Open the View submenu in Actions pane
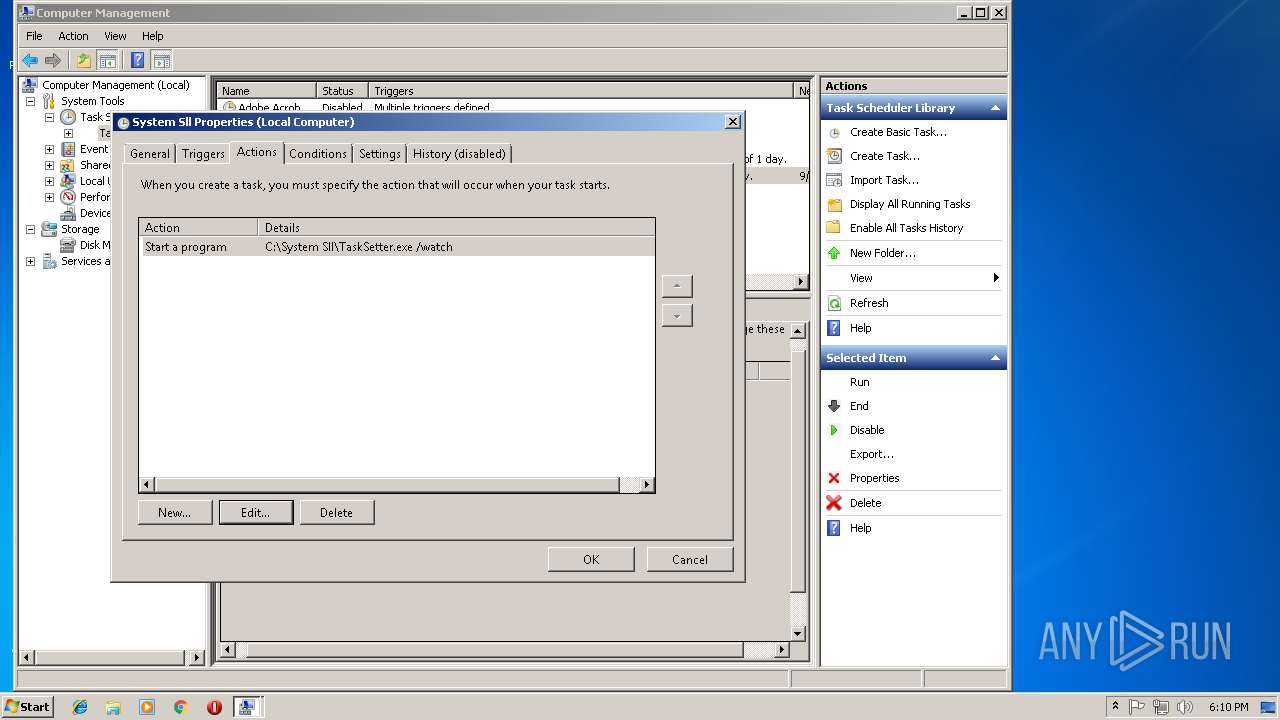1280x720 pixels. [x=913, y=278]
